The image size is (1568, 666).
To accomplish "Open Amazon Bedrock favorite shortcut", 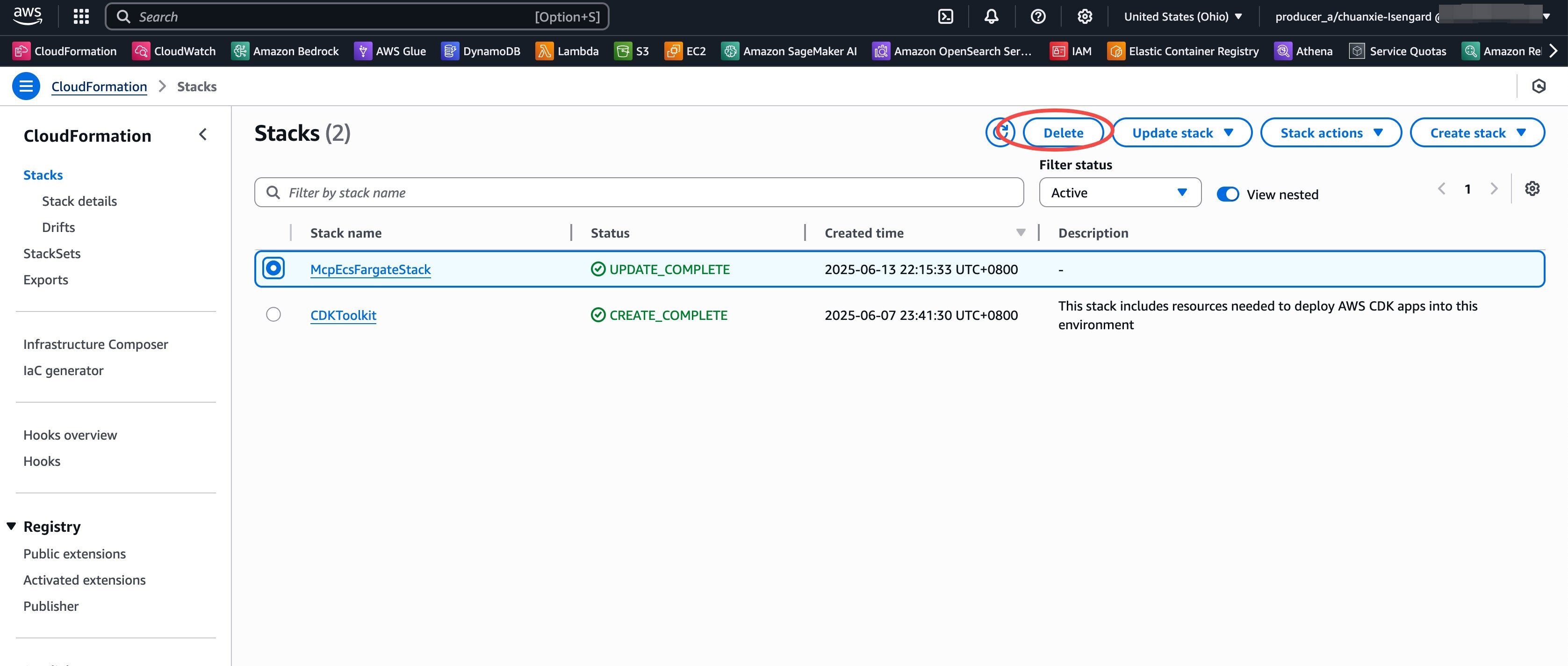I will [285, 51].
